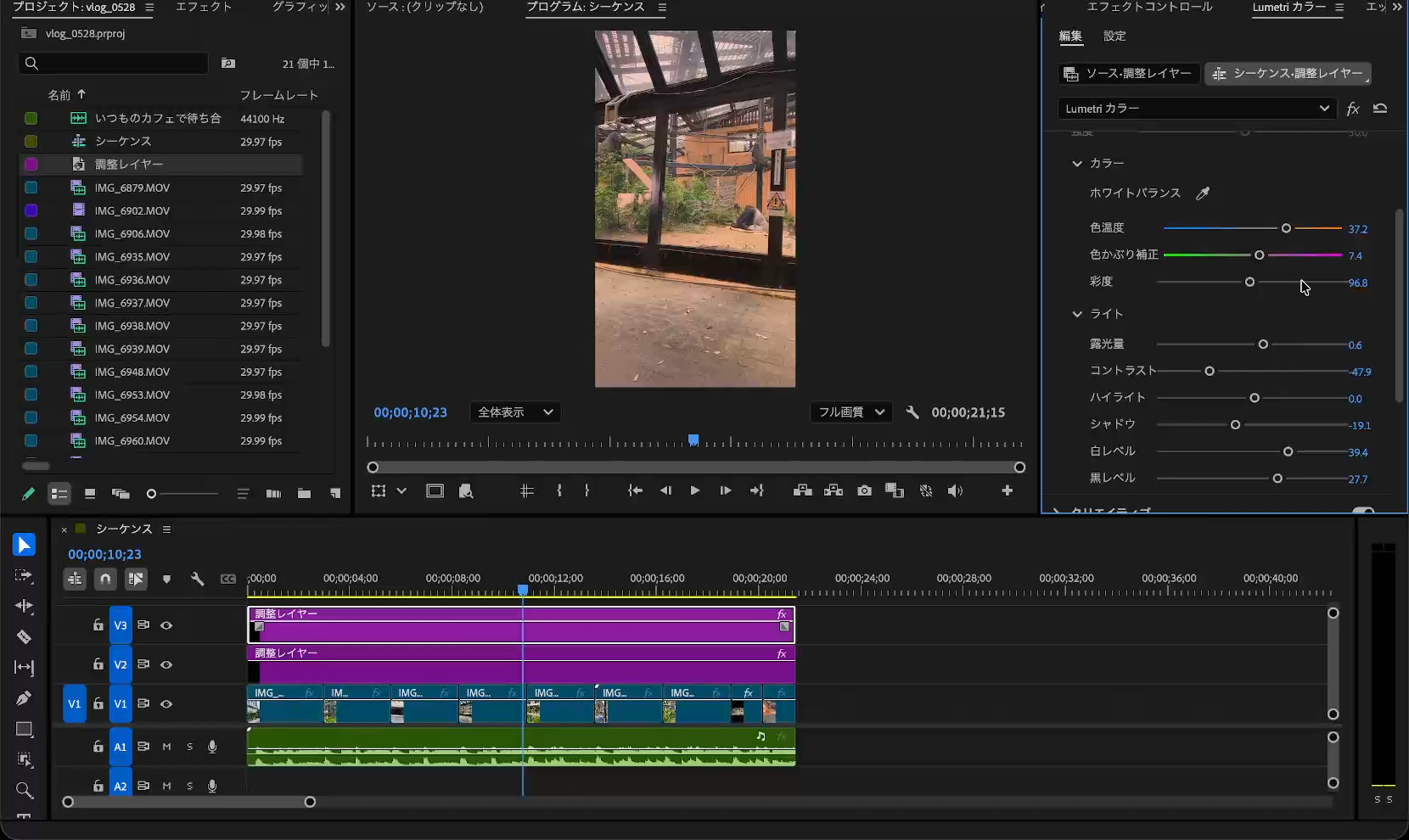This screenshot has width=1409, height=840.
Task: Expand the クリエイティブ section
Action: [x=1057, y=511]
